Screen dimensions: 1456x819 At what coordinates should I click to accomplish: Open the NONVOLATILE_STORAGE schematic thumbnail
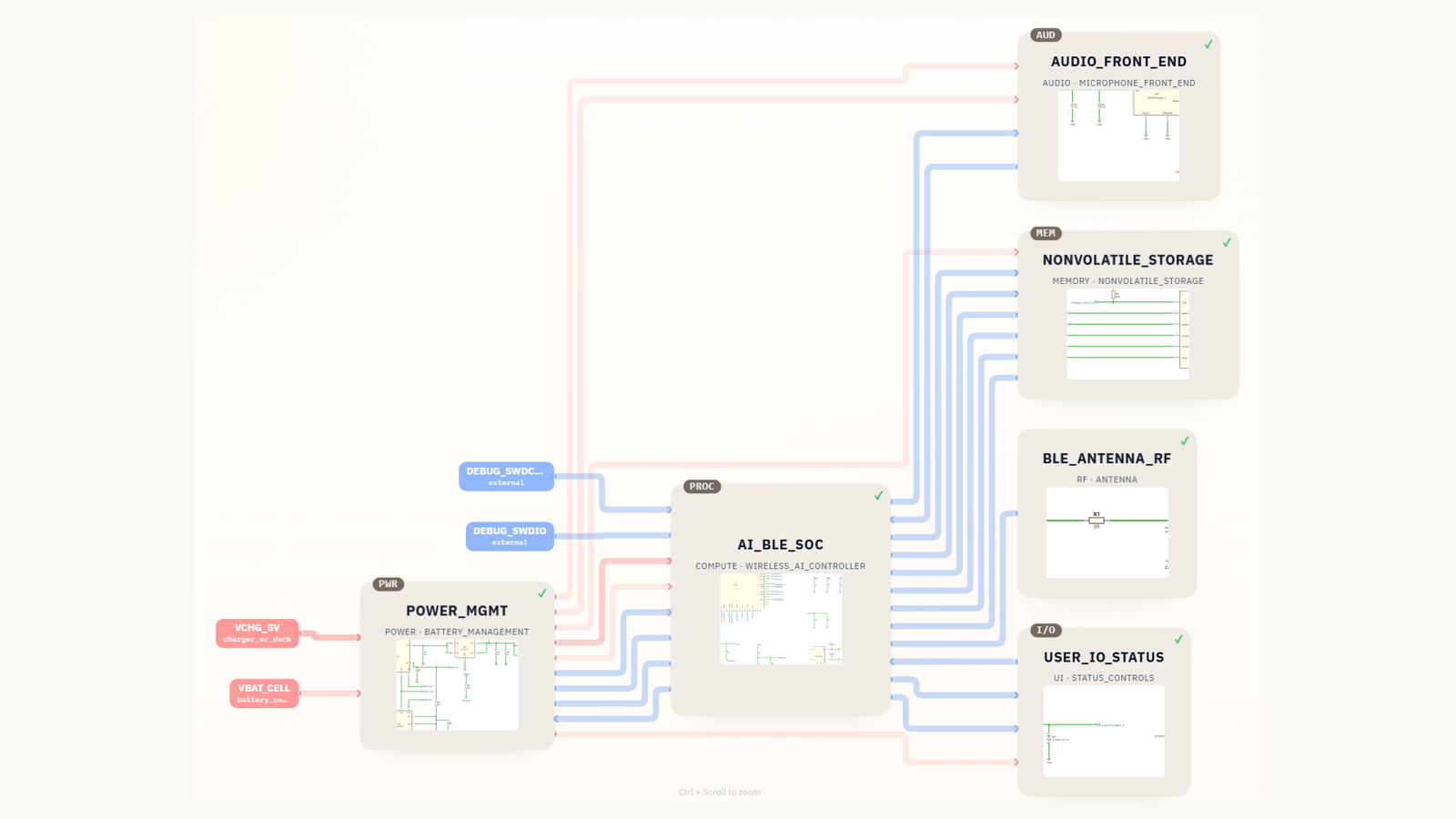[x=1127, y=334]
